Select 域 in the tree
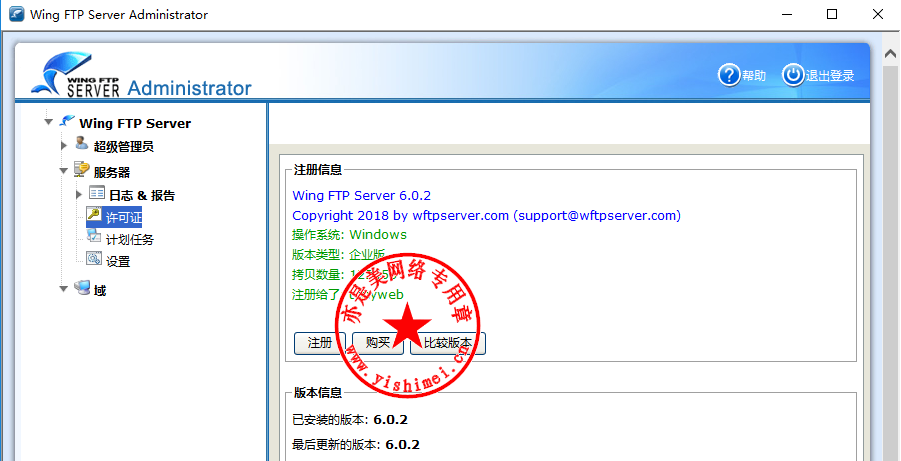Screen dimensions: 901x461 (100, 291)
